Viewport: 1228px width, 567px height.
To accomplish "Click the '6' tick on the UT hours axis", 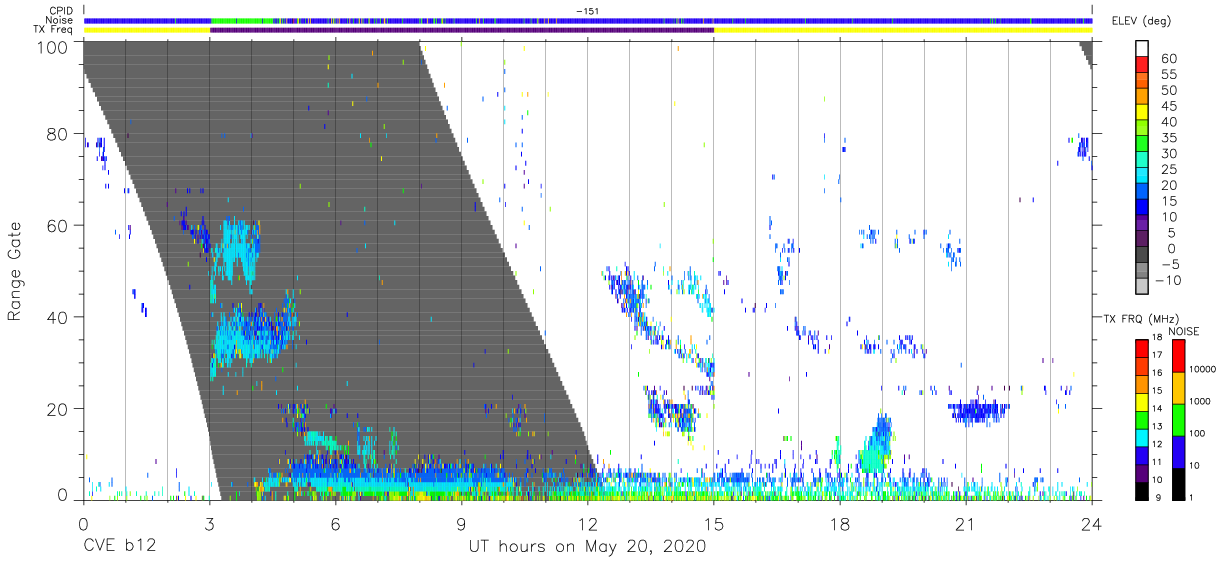I will point(335,525).
